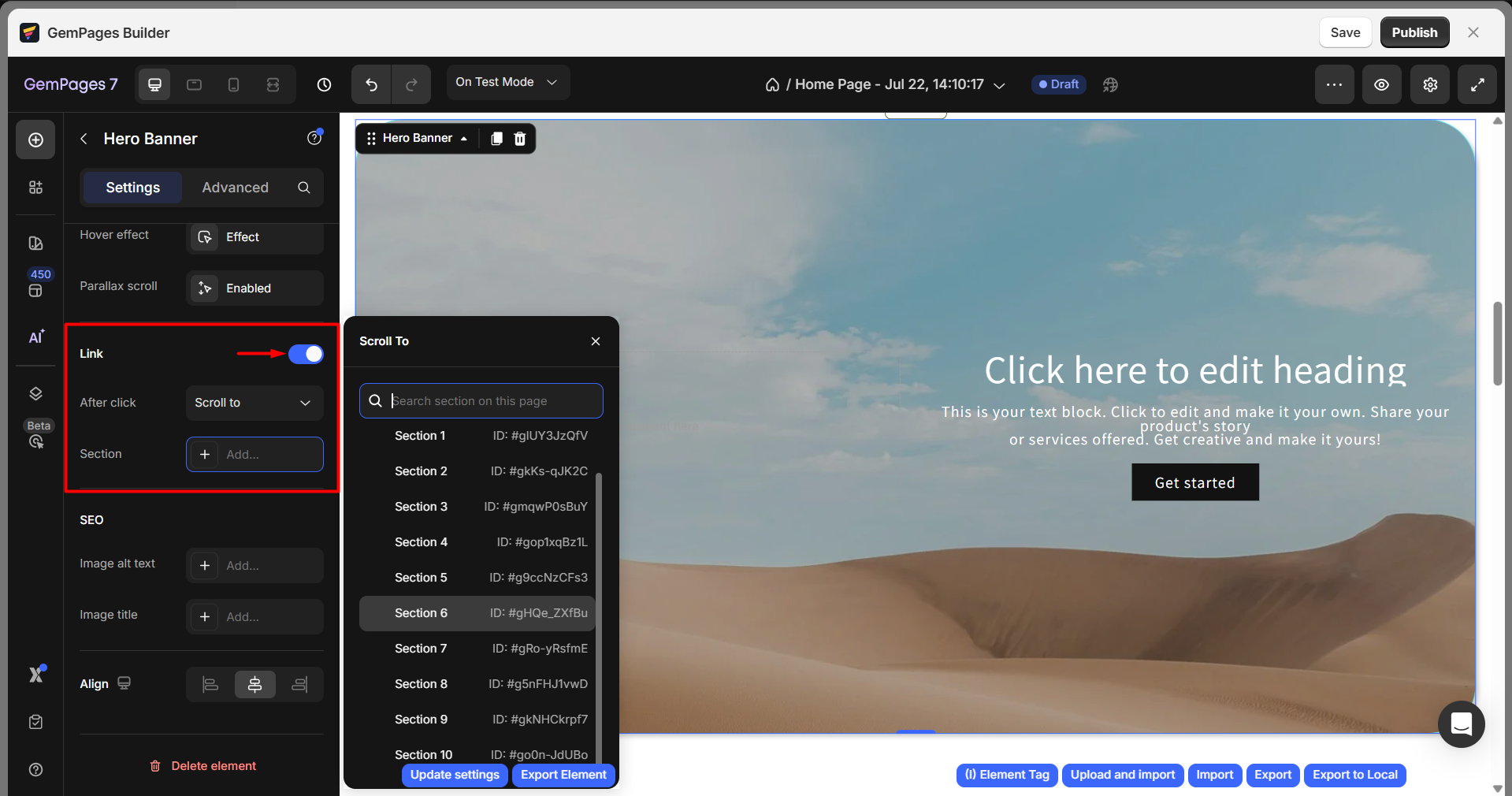Screen dimensions: 1512x796
Task: Expand the Home Page selector dropdown
Action: pyautogui.click(x=998, y=85)
